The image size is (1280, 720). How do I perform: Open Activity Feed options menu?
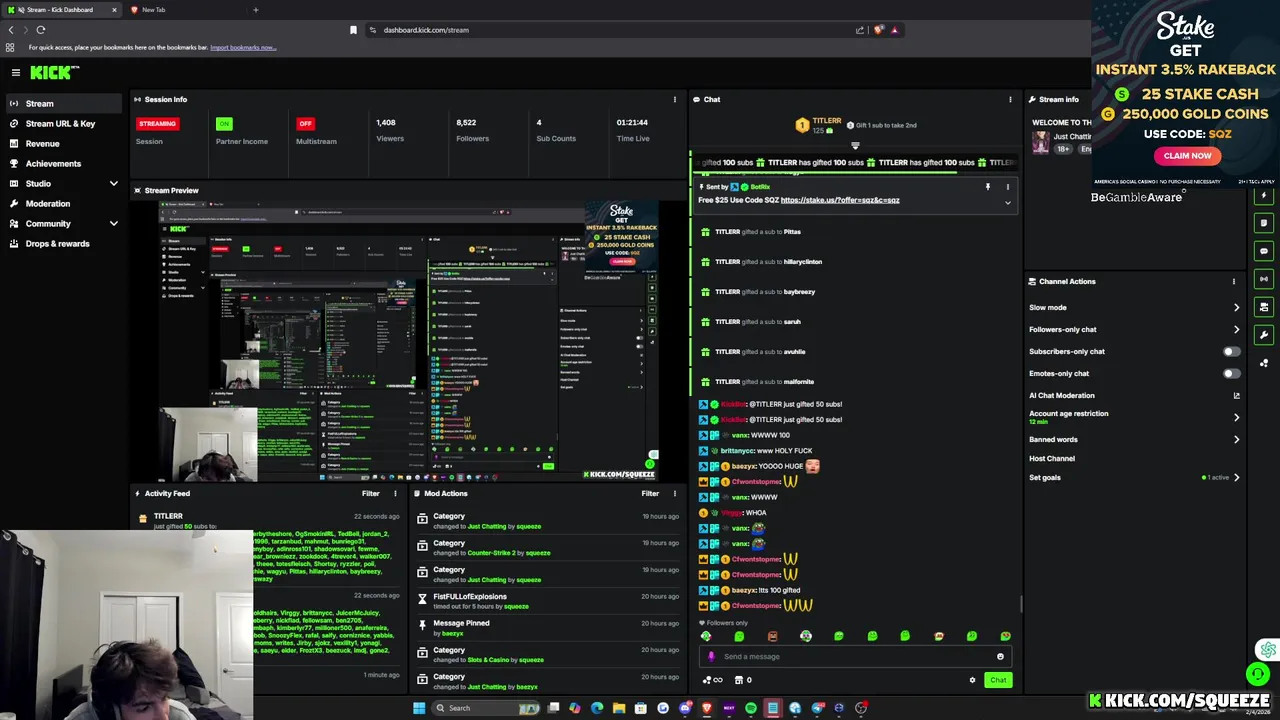(x=395, y=493)
